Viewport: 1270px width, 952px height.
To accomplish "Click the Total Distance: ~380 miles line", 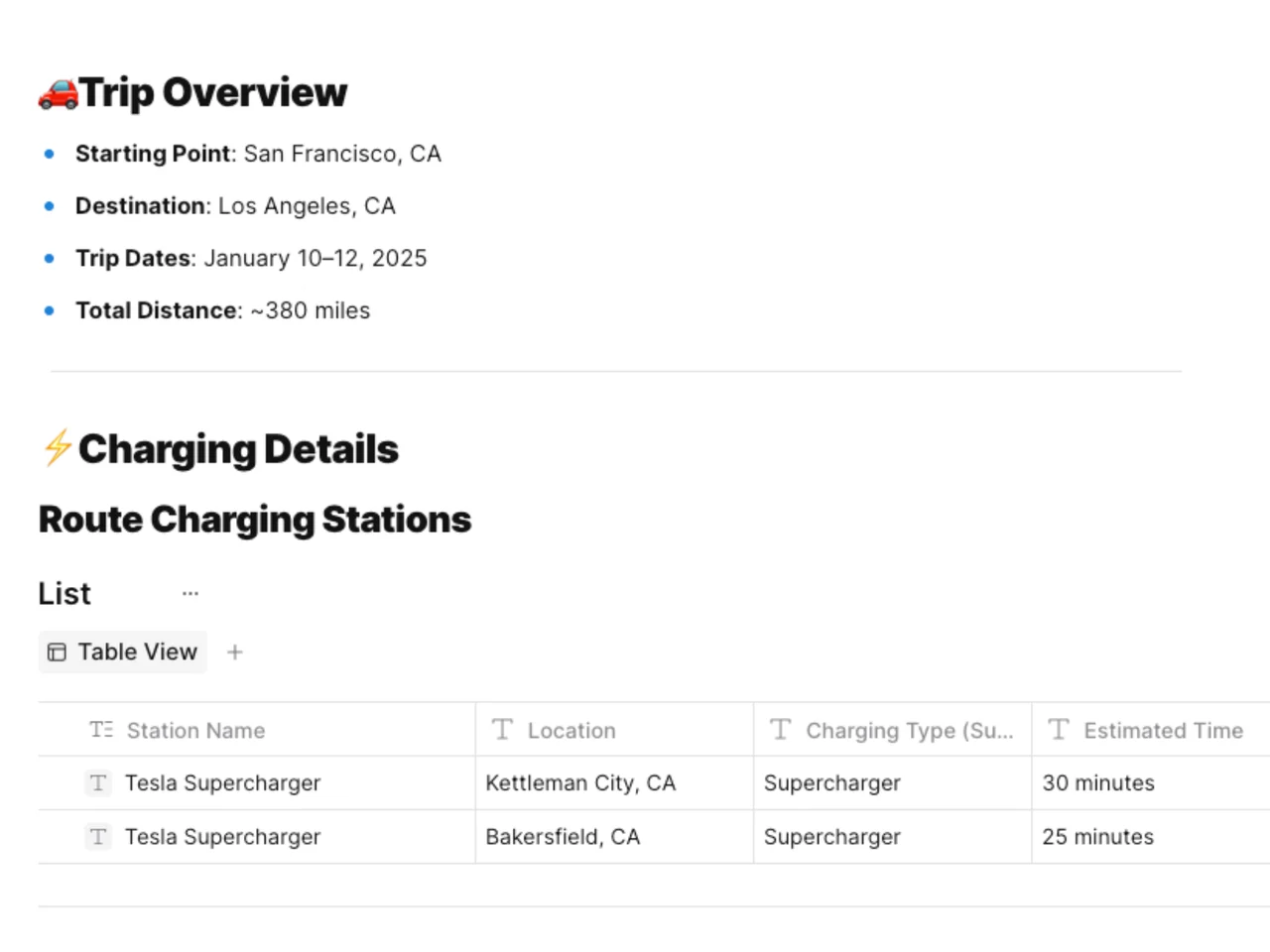I will pos(222,310).
